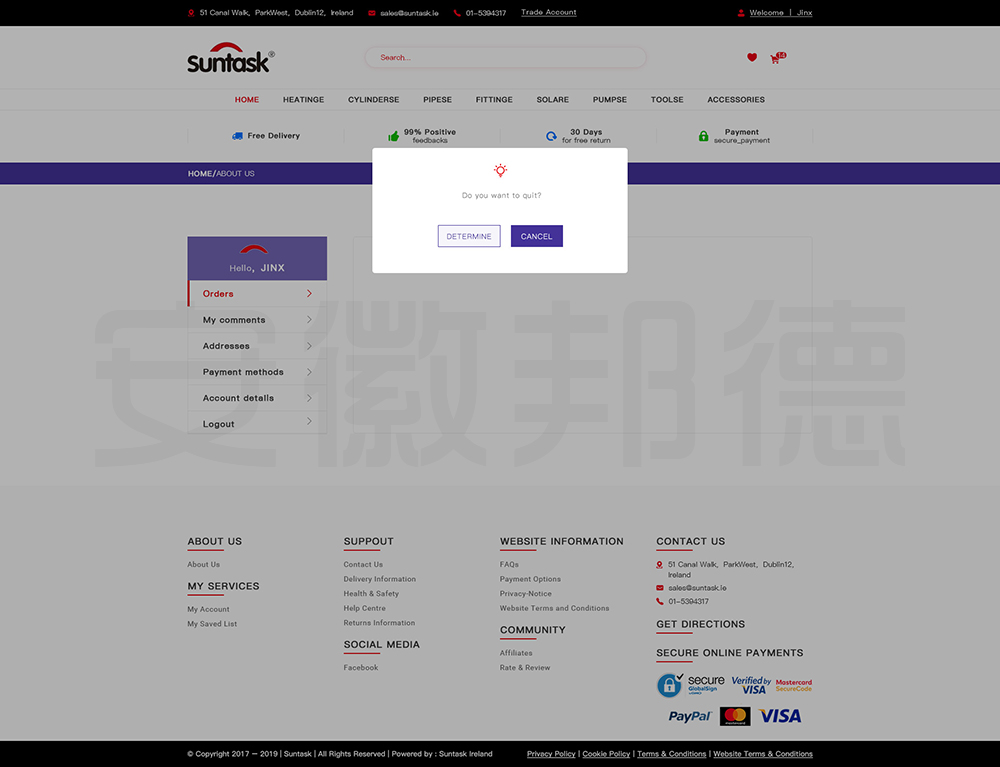This screenshot has height=767, width=1000.
Task: Open the shopping cart icon
Action: tap(775, 59)
